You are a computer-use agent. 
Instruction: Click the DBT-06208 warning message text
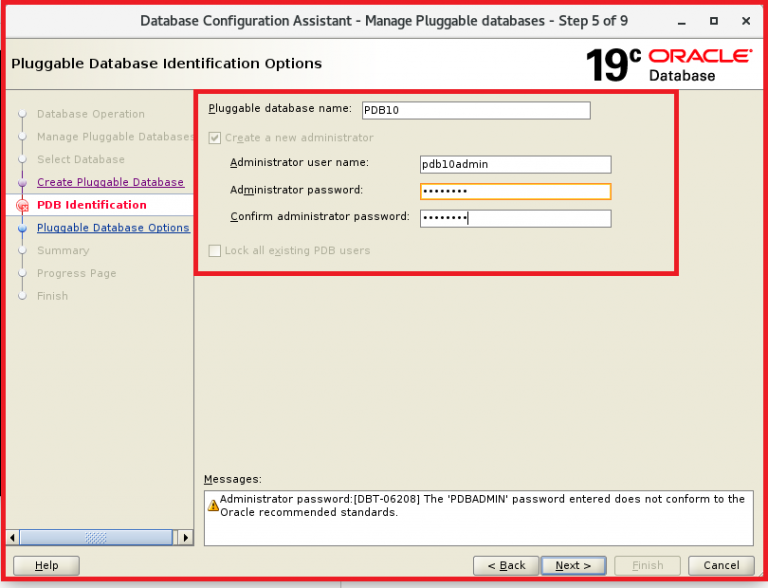482,506
